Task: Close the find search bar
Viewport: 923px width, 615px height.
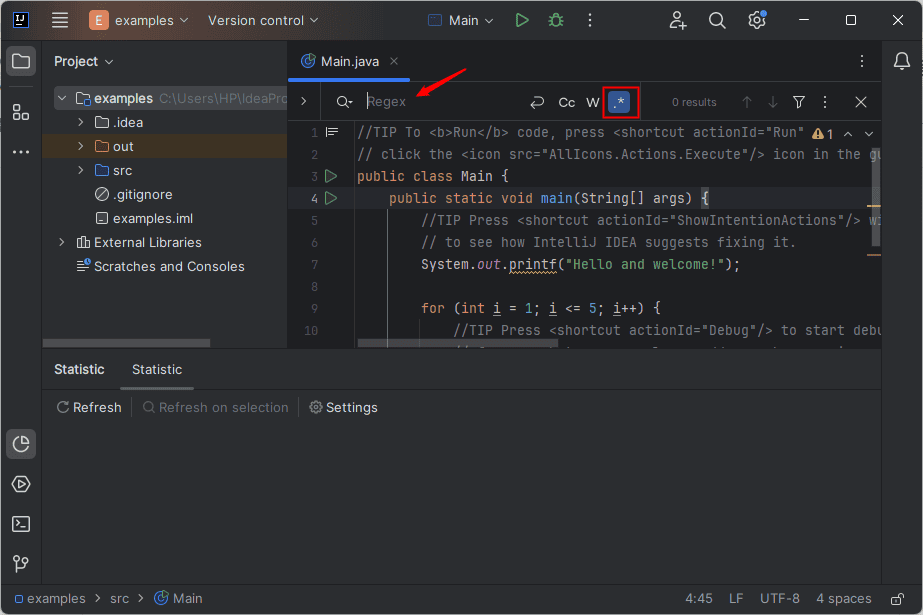Action: point(861,102)
